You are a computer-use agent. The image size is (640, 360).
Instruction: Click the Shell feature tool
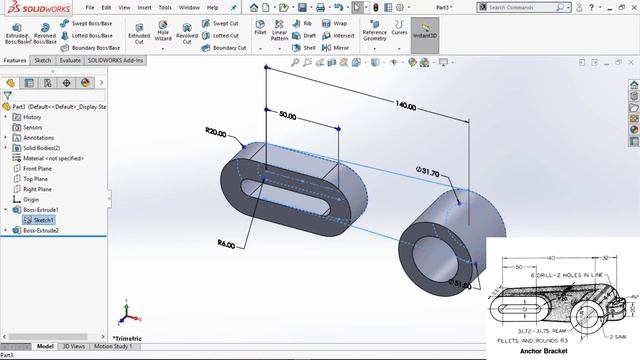click(304, 48)
